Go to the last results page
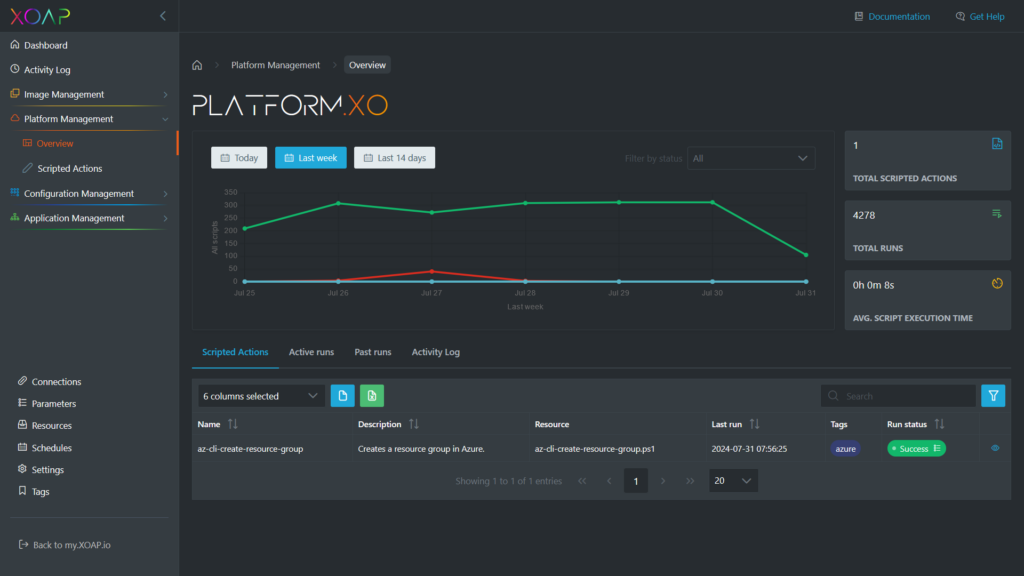Viewport: 1024px width, 576px height. coord(690,481)
